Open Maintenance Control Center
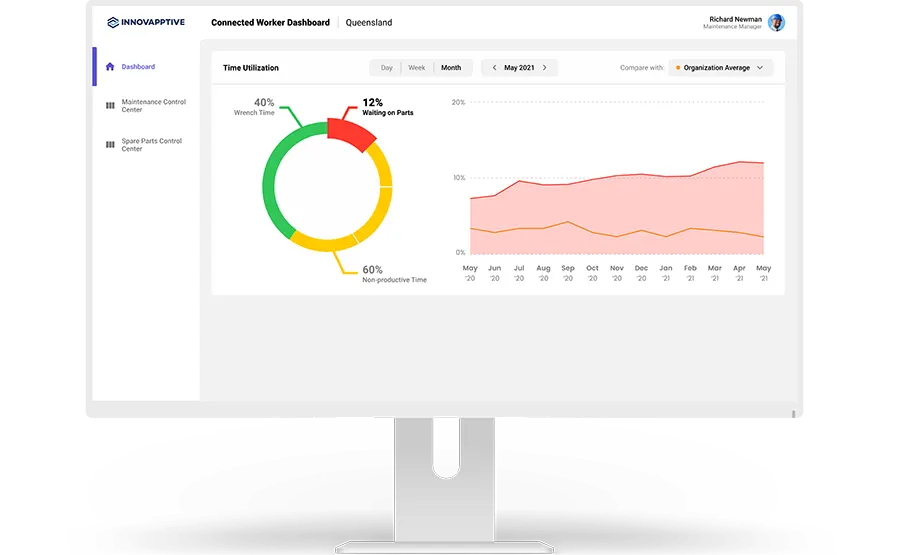 pyautogui.click(x=154, y=106)
